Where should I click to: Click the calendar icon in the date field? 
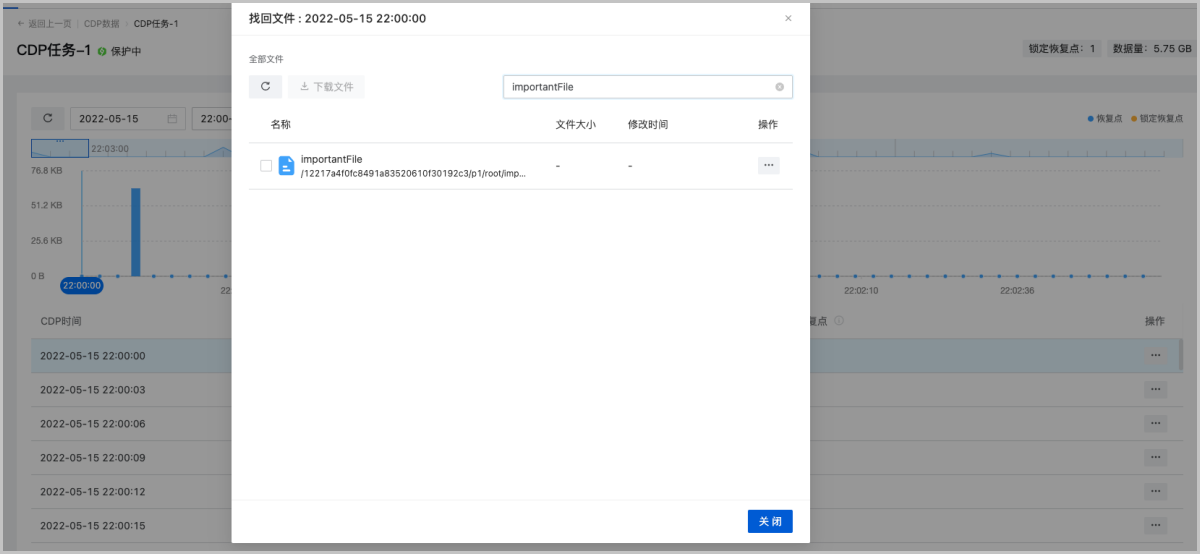point(172,119)
